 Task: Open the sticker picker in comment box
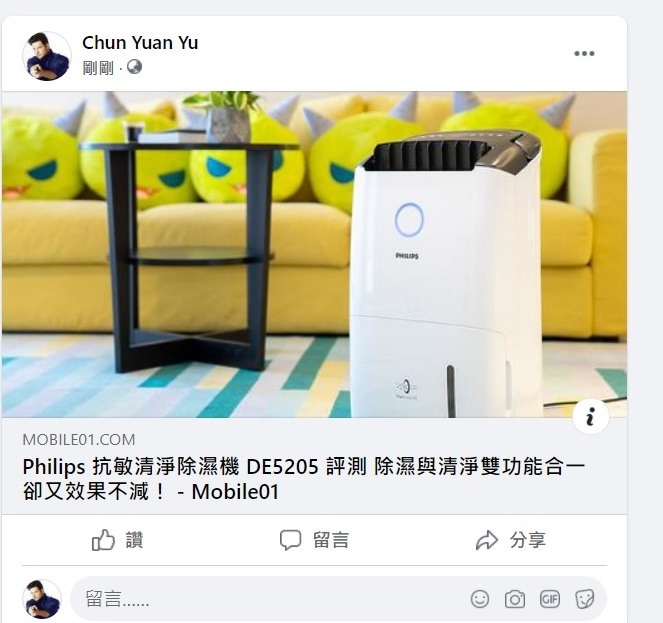[x=585, y=599]
